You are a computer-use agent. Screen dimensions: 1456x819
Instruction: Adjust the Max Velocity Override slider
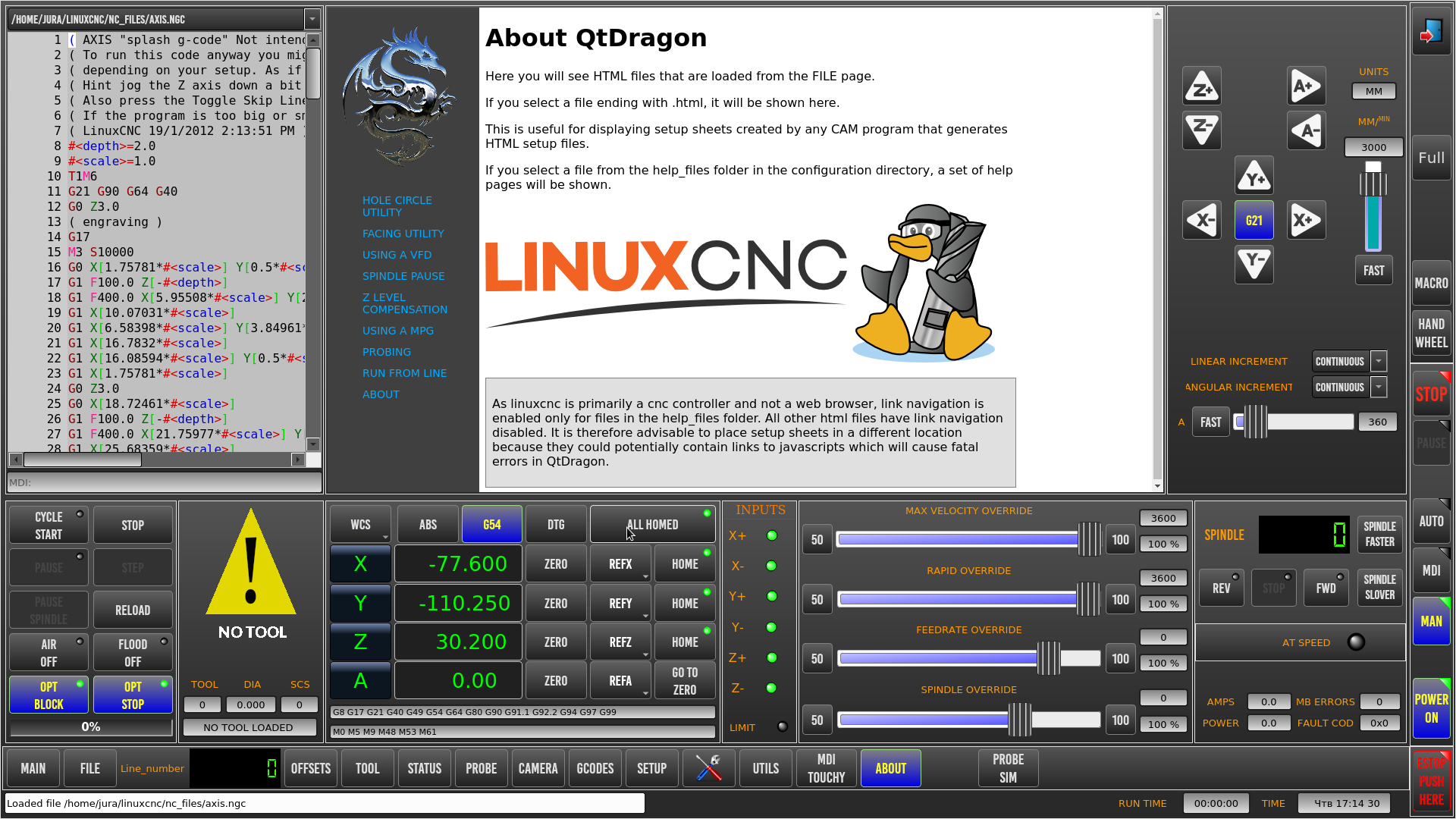coord(969,540)
